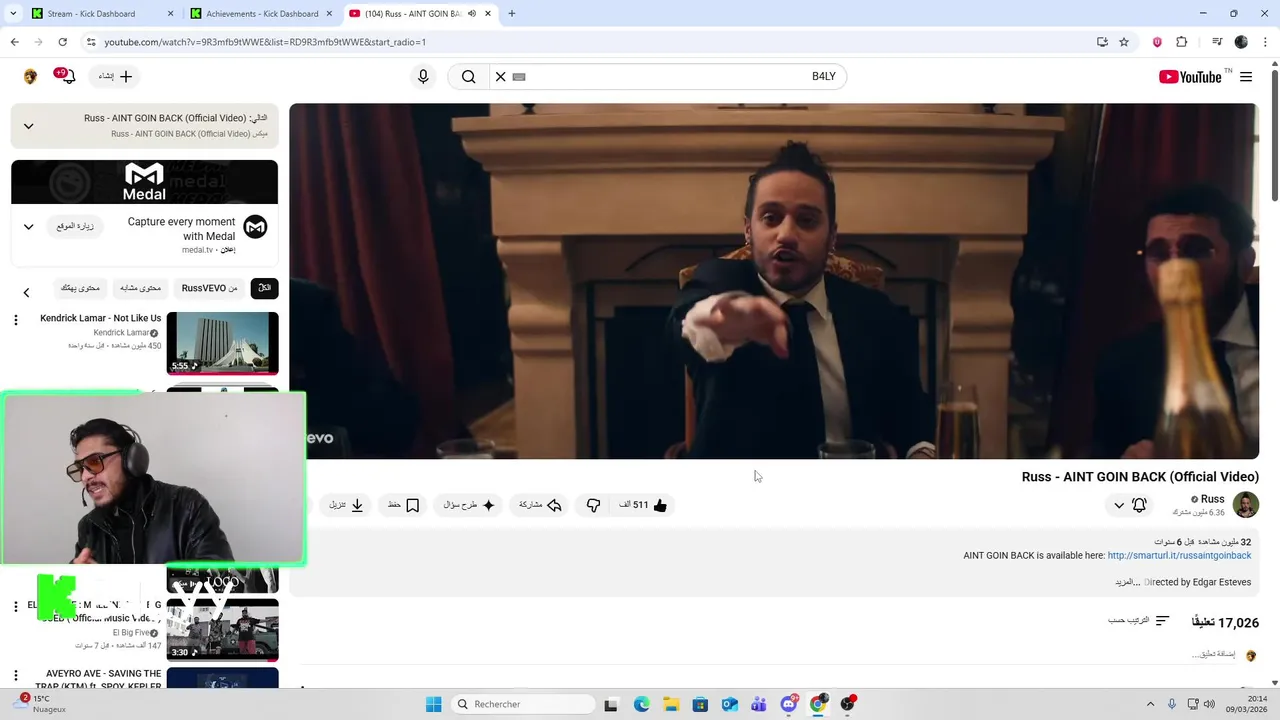Bookmark this page with the star
The height and width of the screenshot is (720, 1280).
tap(1124, 42)
